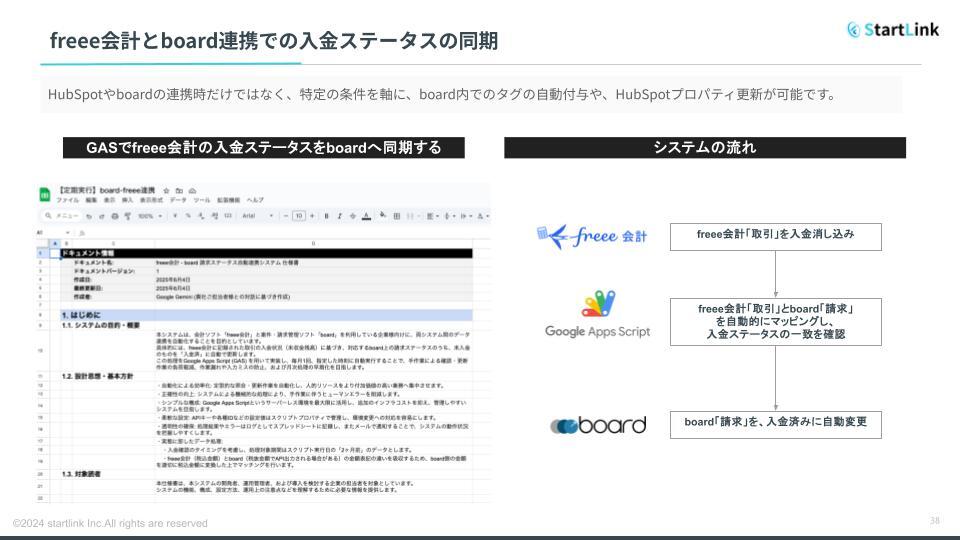The image size is (960, 540).
Task: Click the board「請求」を、入金済みに自動変更 box
Action: click(x=776, y=424)
